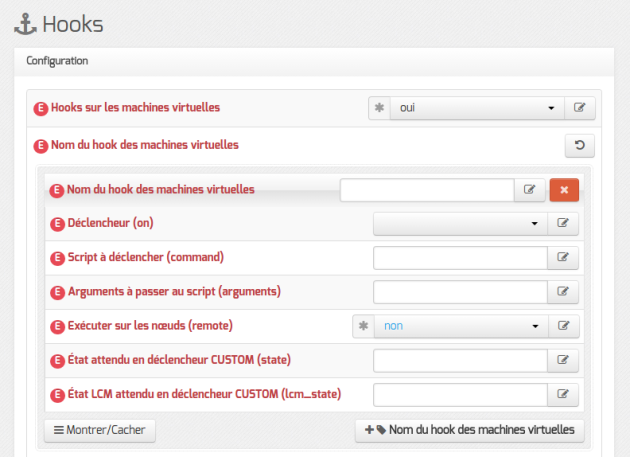630x457 pixels.
Task: Click the Arguments à passer au script field
Action: (460, 291)
